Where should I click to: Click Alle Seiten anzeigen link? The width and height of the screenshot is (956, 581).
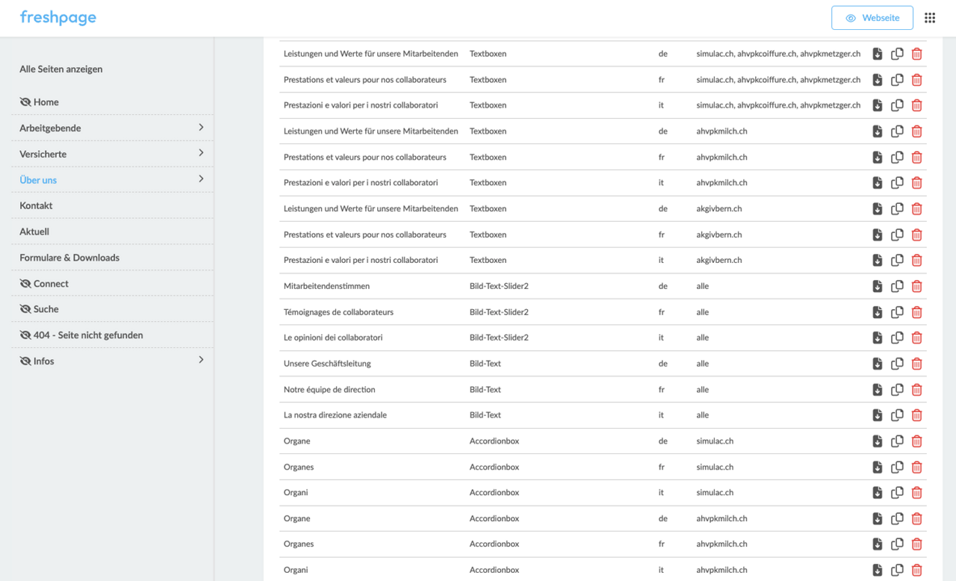61,69
